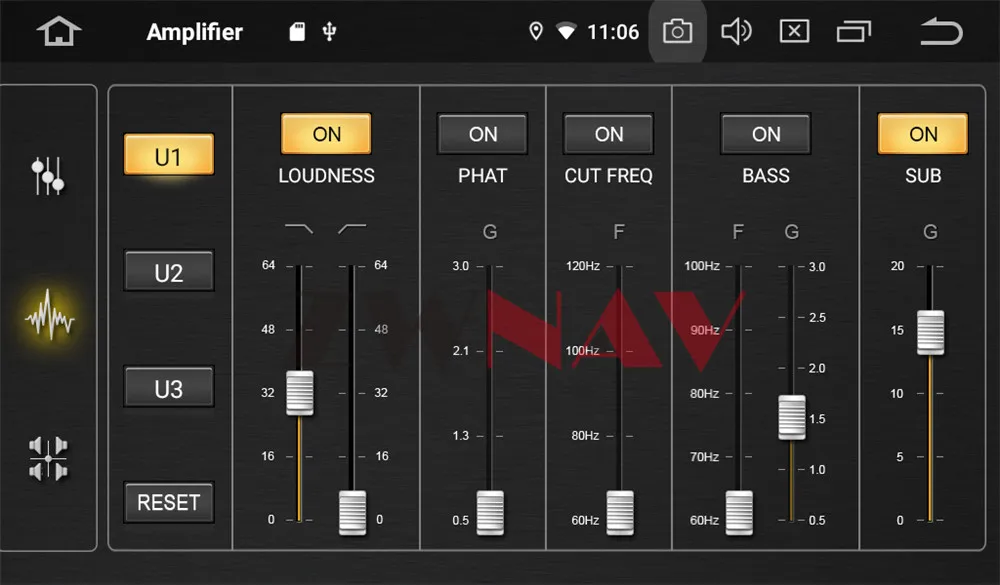Switch to the U3 user preset

pos(169,387)
